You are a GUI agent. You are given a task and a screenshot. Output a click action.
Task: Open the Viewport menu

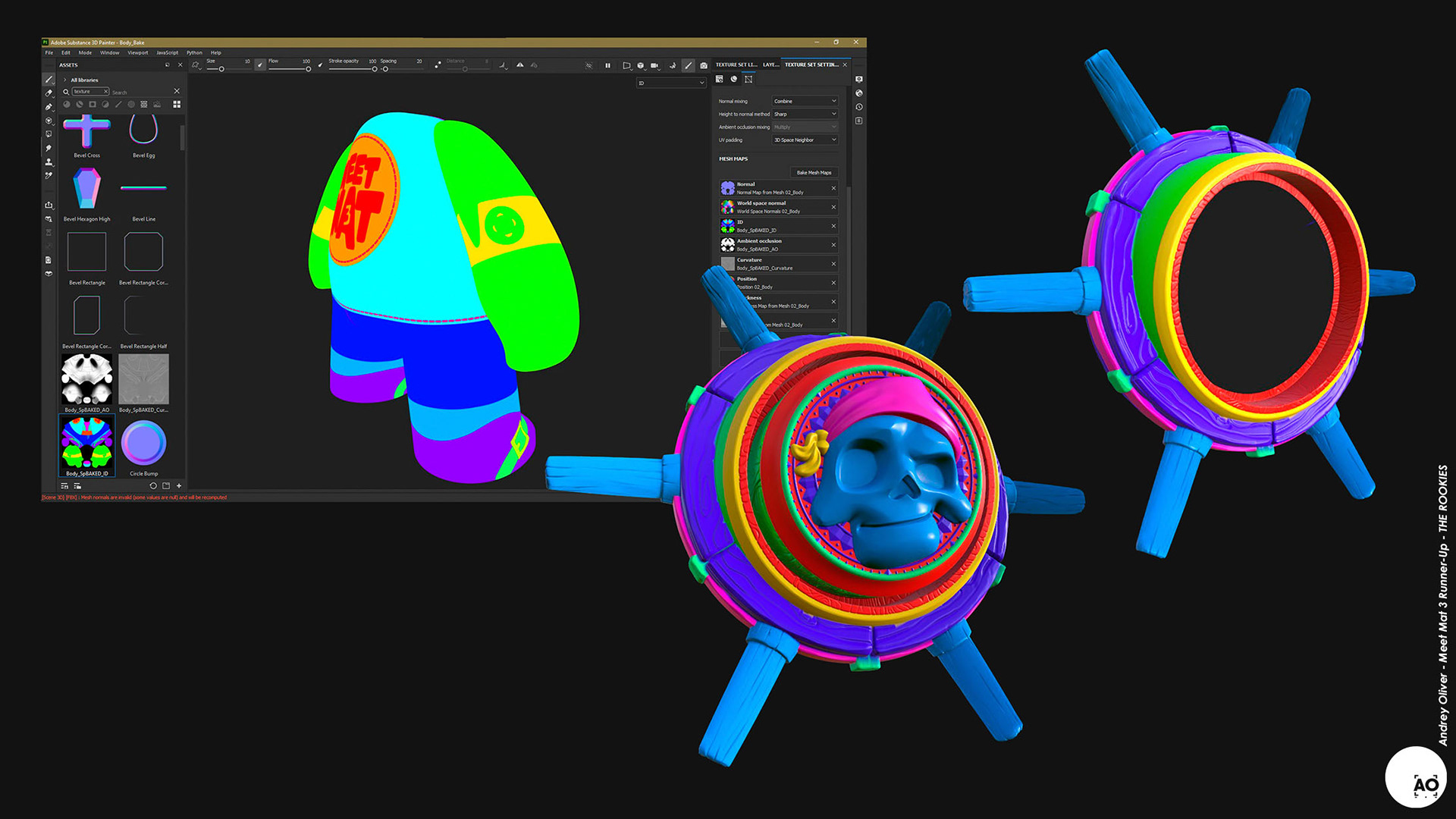click(x=138, y=53)
